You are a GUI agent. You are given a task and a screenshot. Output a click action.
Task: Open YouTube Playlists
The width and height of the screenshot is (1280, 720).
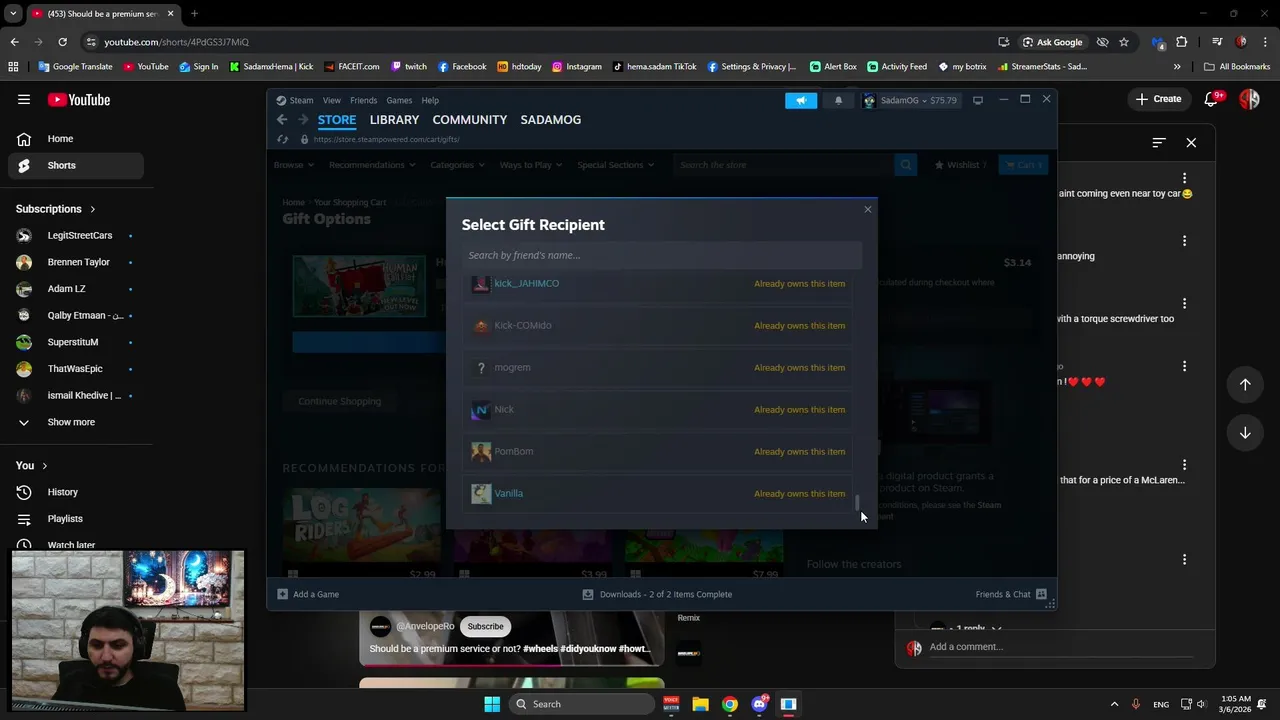76,519
